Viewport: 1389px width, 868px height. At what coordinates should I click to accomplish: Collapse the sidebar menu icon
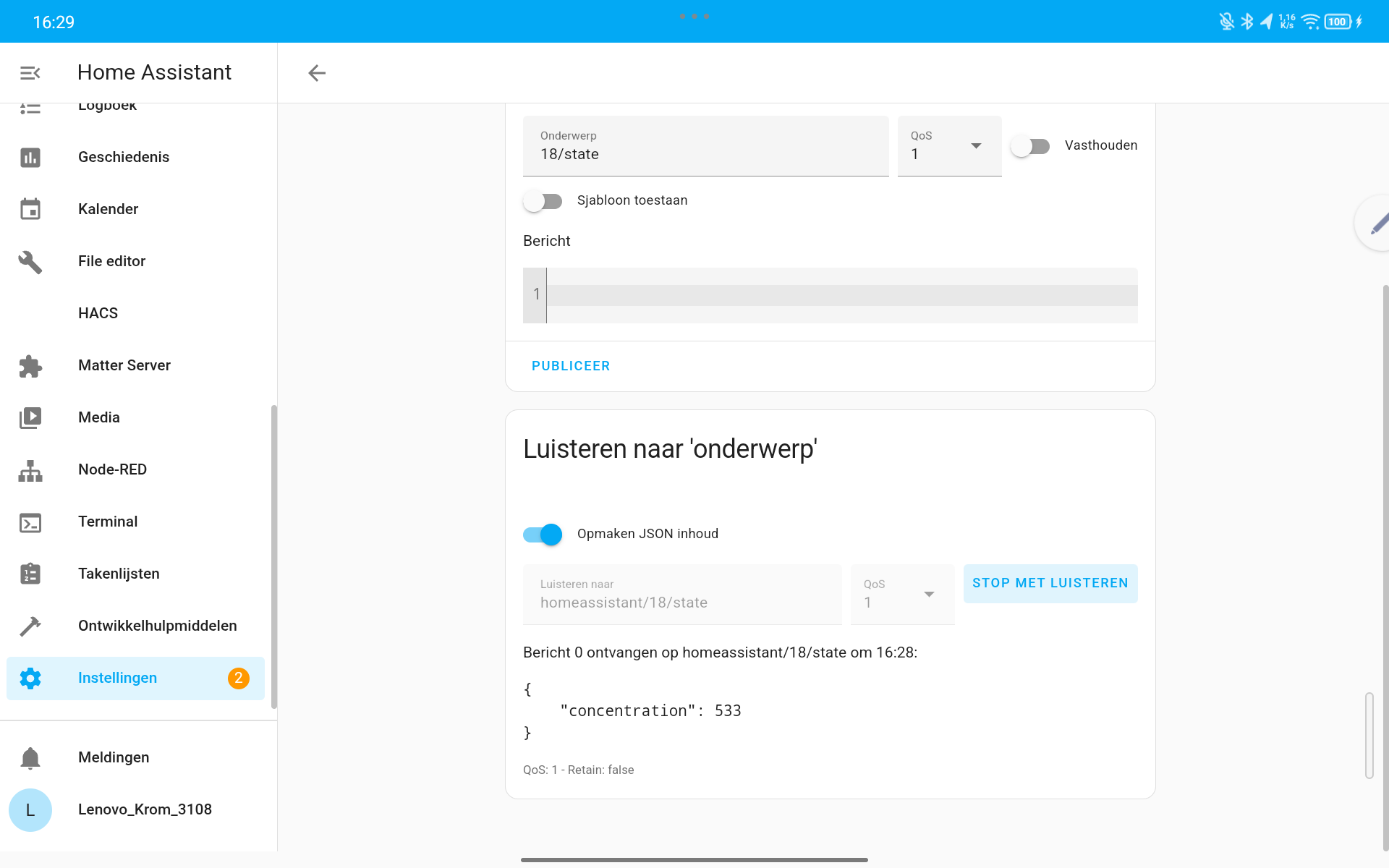pyautogui.click(x=30, y=72)
